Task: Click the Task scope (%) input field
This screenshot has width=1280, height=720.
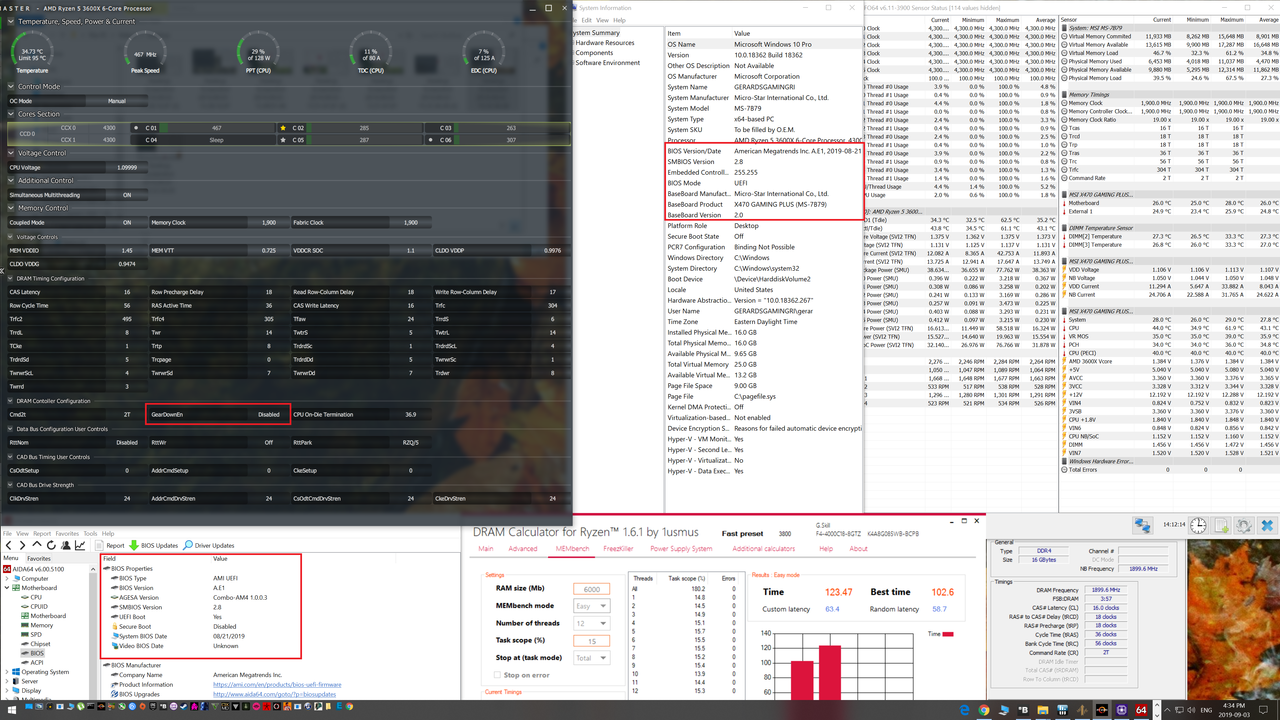Action: (591, 641)
